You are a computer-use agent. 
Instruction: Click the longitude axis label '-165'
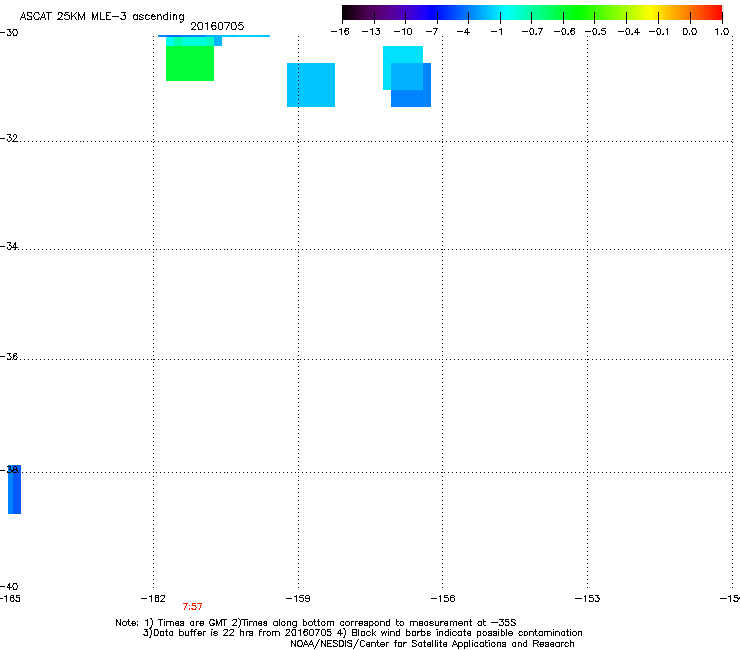point(10,599)
